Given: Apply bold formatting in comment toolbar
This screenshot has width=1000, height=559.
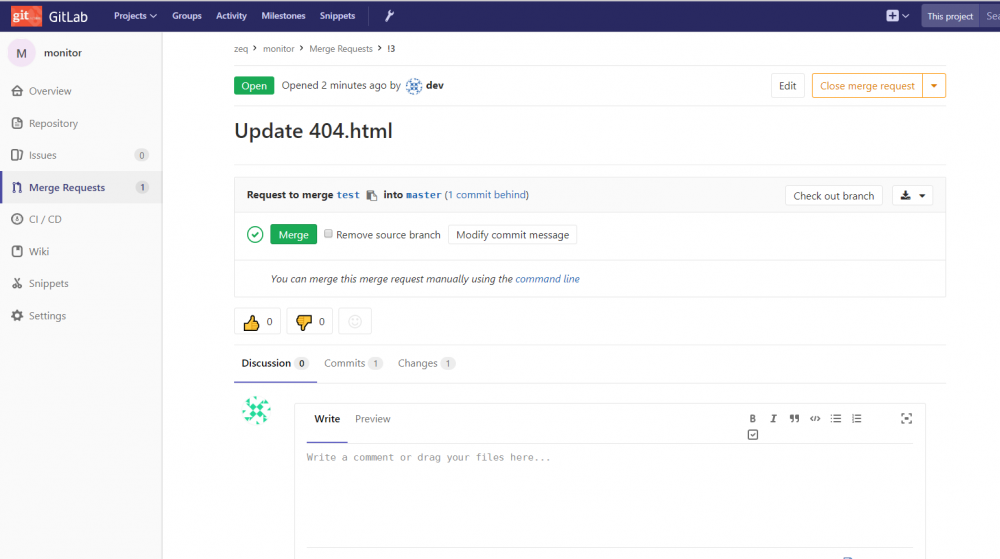Looking at the screenshot, I should tap(753, 419).
